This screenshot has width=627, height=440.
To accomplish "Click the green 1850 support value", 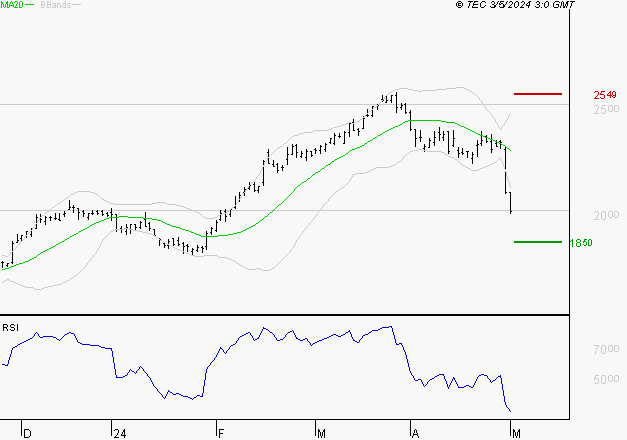I will tap(581, 243).
